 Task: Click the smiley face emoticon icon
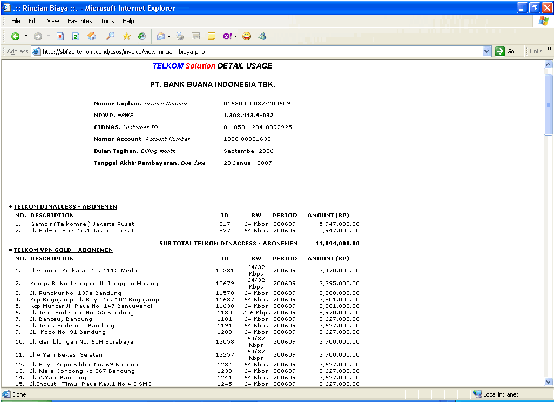coord(247,36)
